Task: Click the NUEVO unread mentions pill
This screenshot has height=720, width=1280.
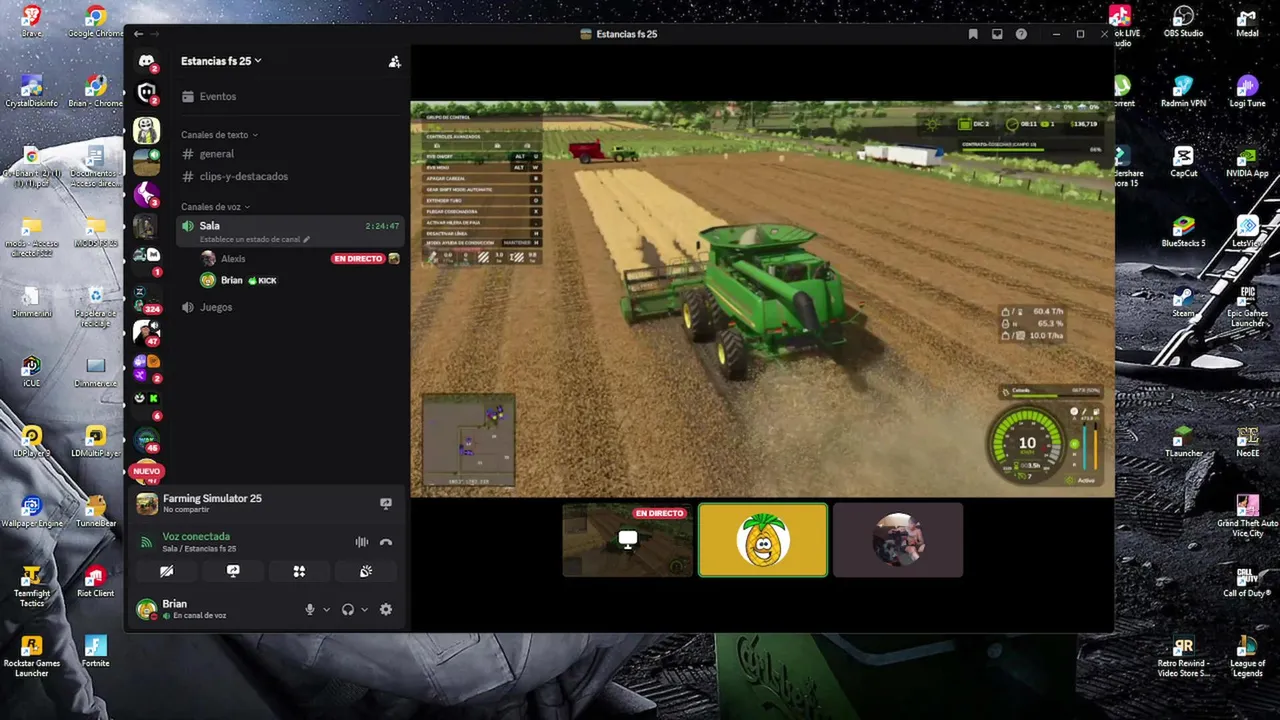Action: point(146,471)
